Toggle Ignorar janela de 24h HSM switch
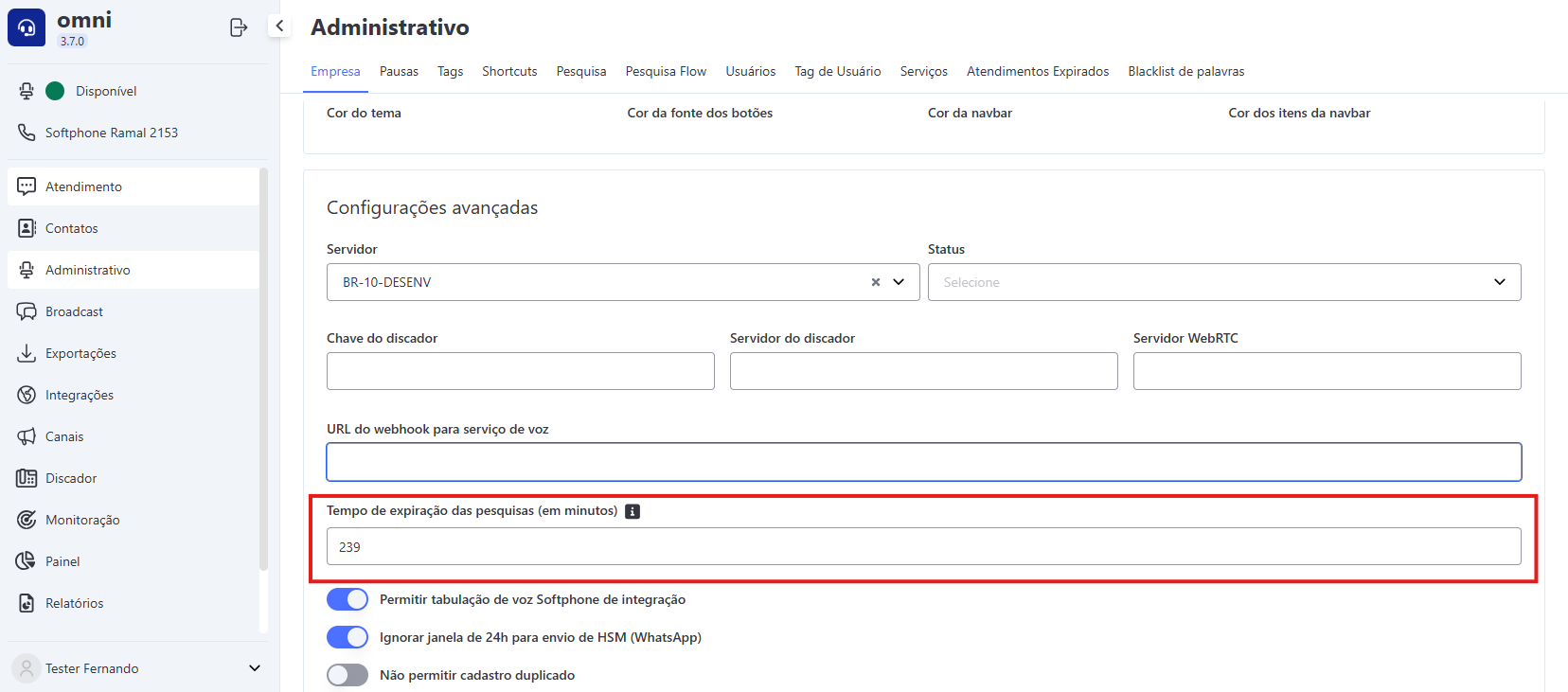The image size is (1568, 692). tap(347, 637)
